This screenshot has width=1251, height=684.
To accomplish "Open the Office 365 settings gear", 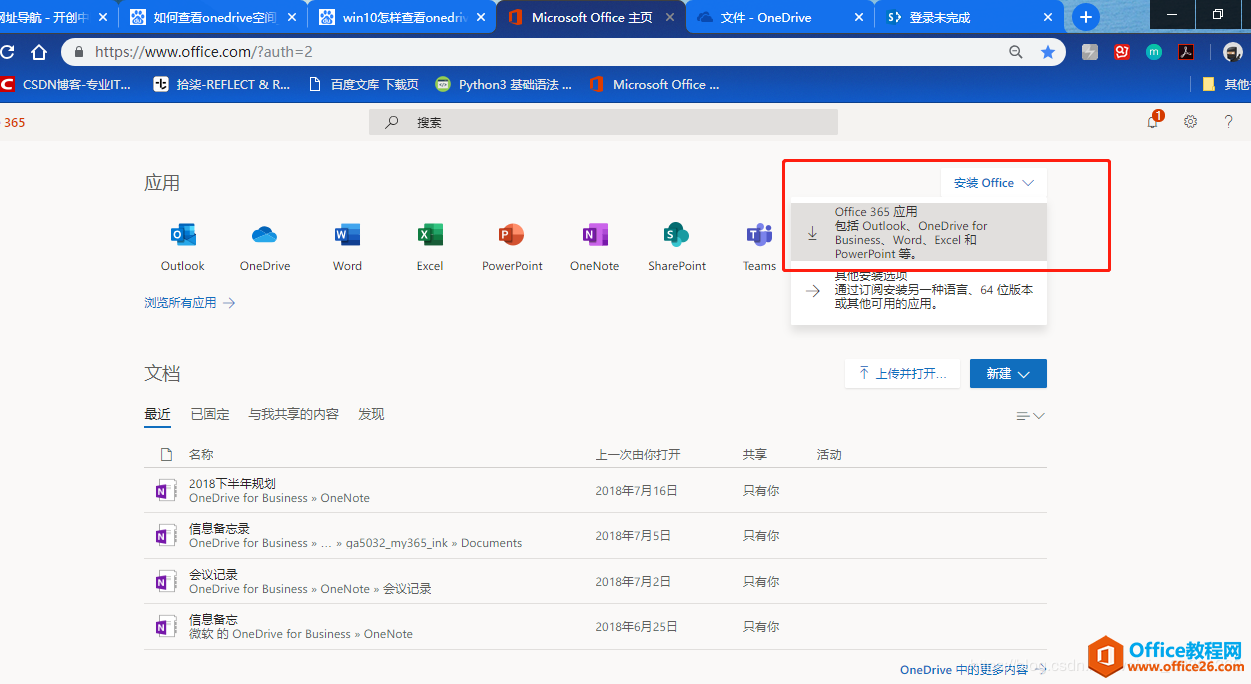I will (1190, 121).
